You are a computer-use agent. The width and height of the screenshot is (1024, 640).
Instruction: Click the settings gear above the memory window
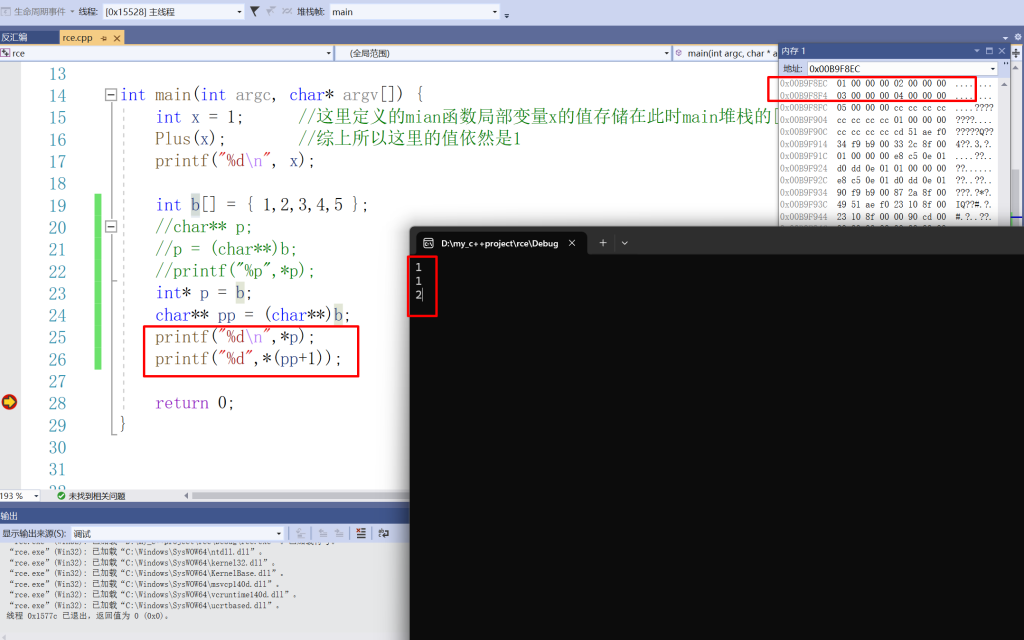(x=1017, y=37)
